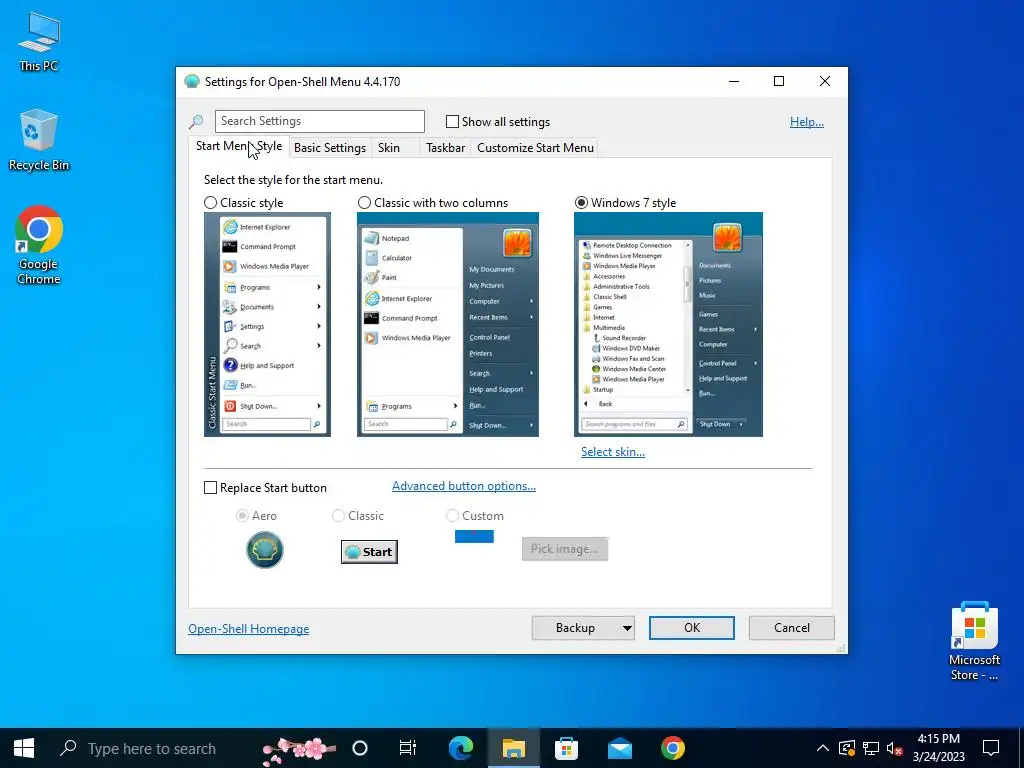Viewport: 1024px width, 768px height.
Task: Open Task View on the taskbar
Action: [408, 748]
